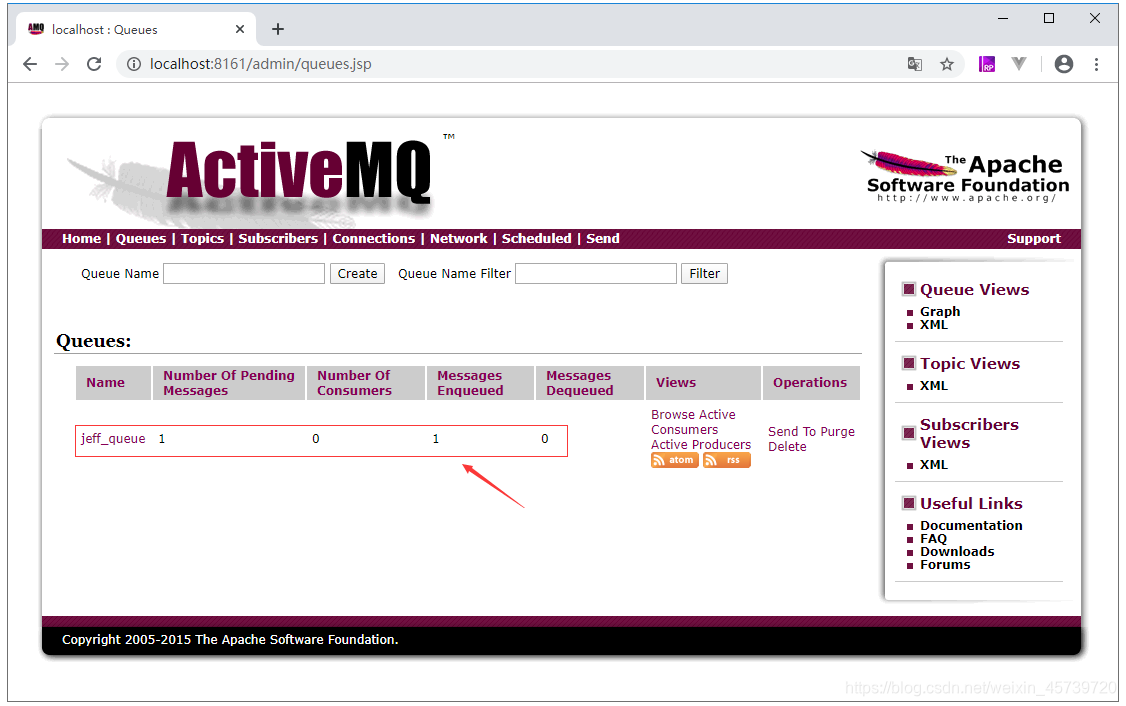Close the localhost : Queues tab
The height and width of the screenshot is (706, 1126).
click(x=240, y=29)
